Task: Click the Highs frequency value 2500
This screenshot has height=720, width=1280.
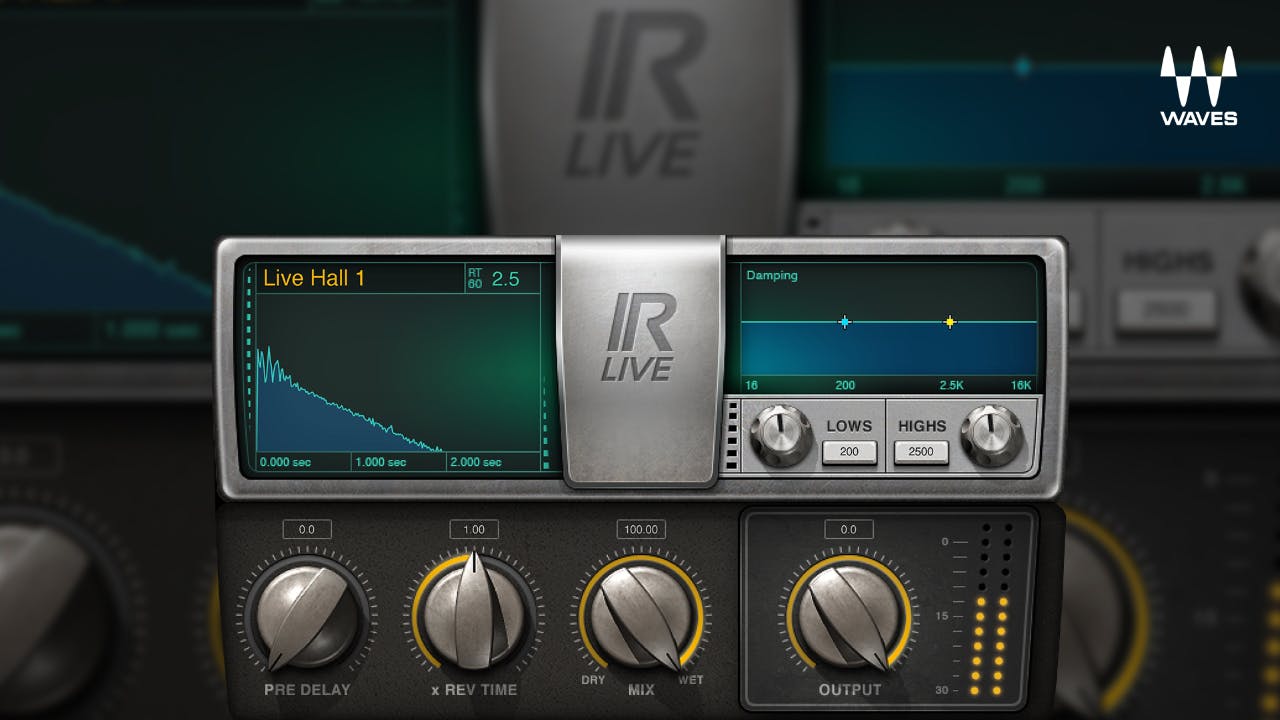Action: (x=921, y=452)
